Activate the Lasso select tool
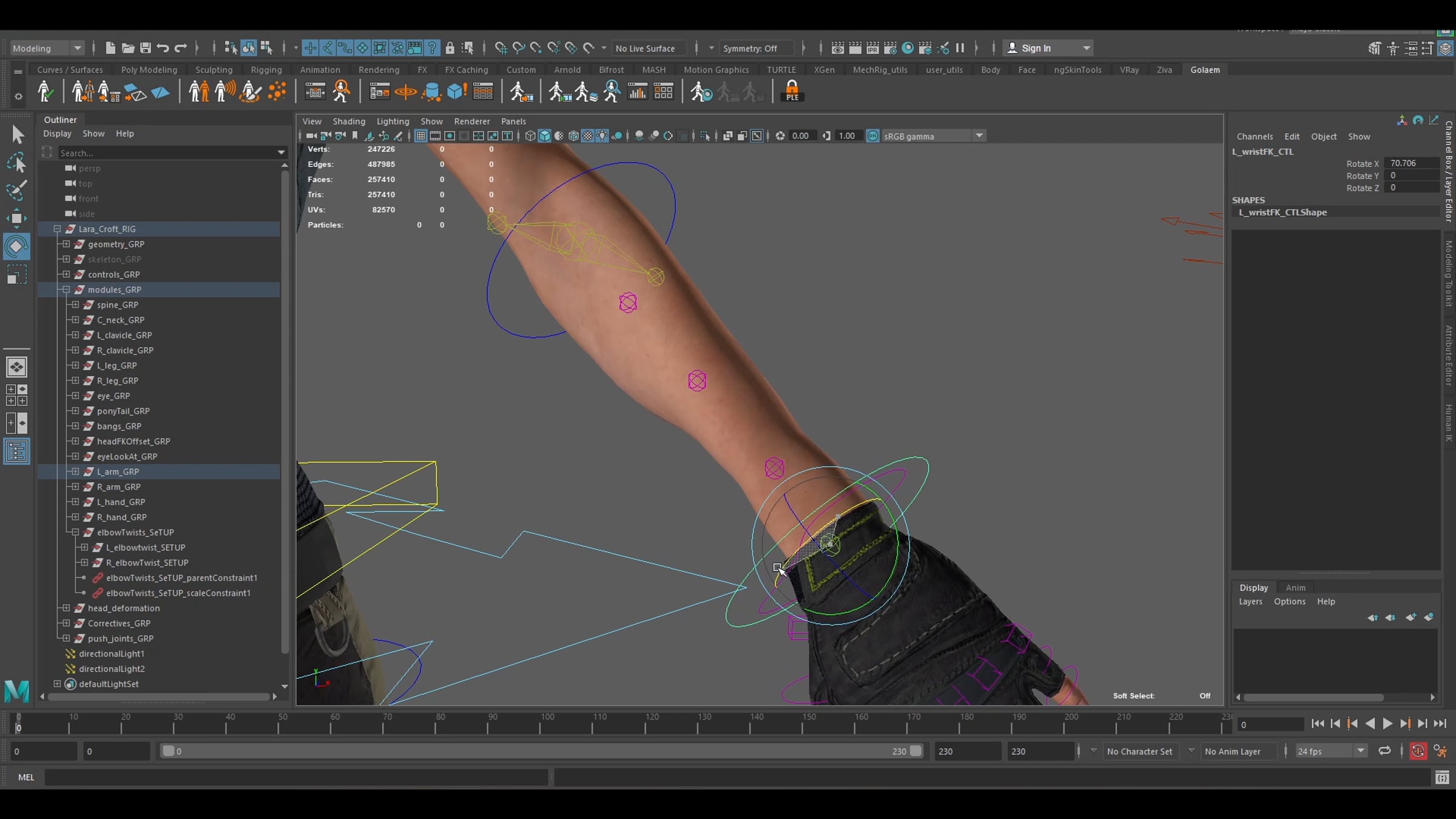This screenshot has width=1456, height=819. point(17,162)
